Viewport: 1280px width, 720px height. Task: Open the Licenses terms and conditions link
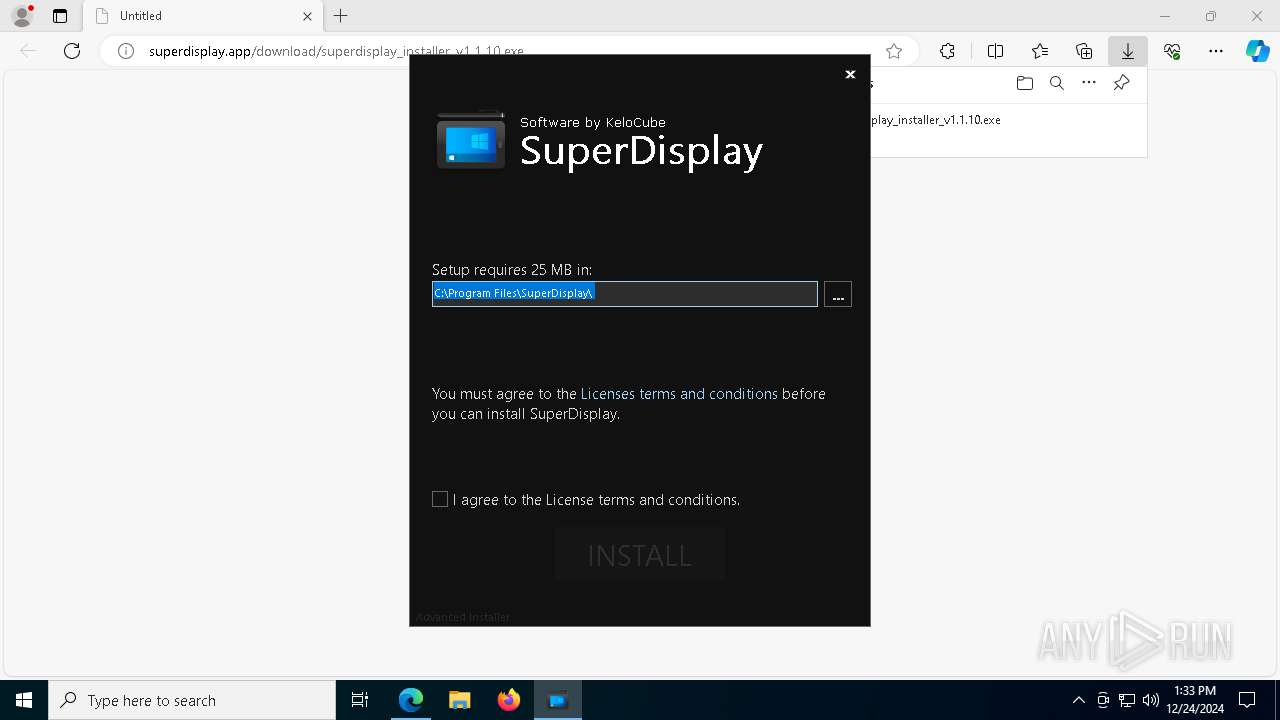[679, 394]
